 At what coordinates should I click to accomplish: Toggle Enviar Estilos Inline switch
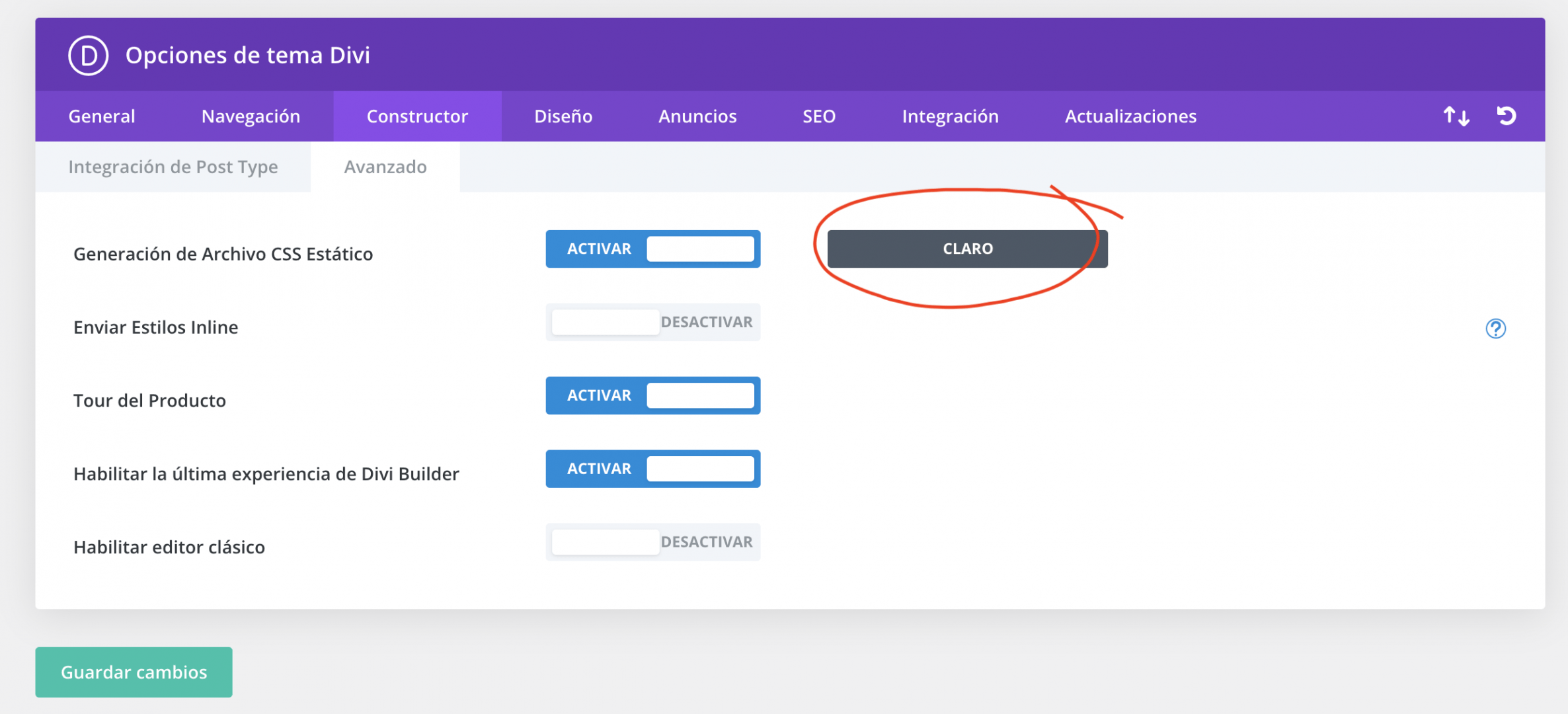coord(652,322)
